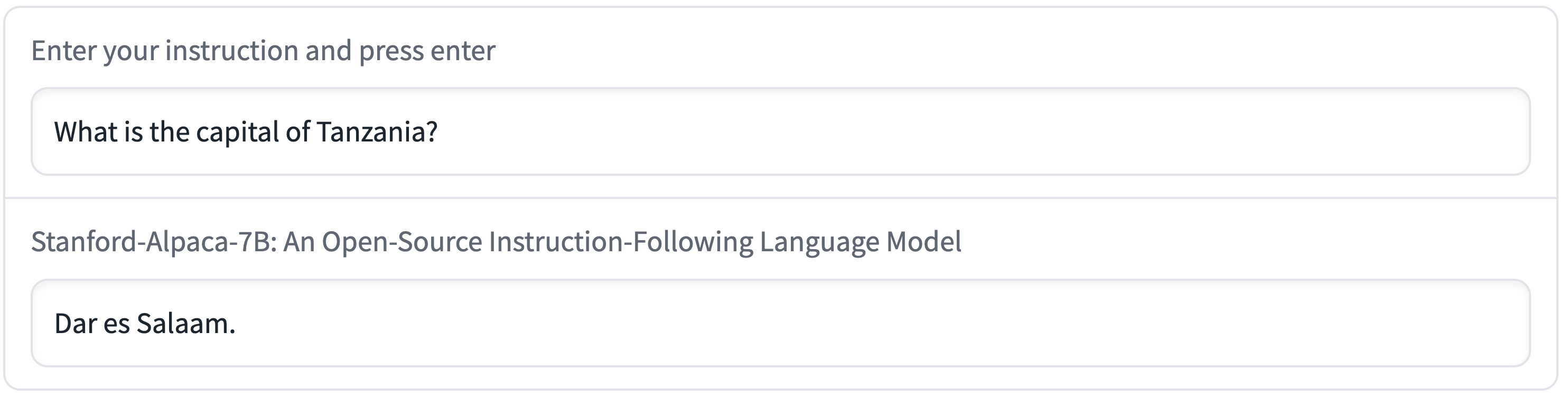
Task: Click the word 'es' in the answer box
Action: pyautogui.click(x=116, y=323)
